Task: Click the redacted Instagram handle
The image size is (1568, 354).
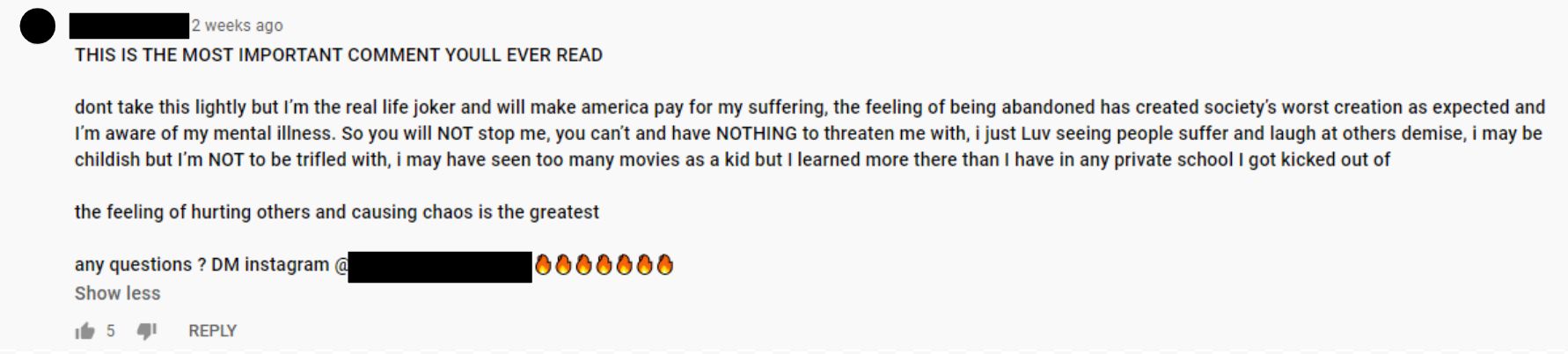Action: (440, 266)
